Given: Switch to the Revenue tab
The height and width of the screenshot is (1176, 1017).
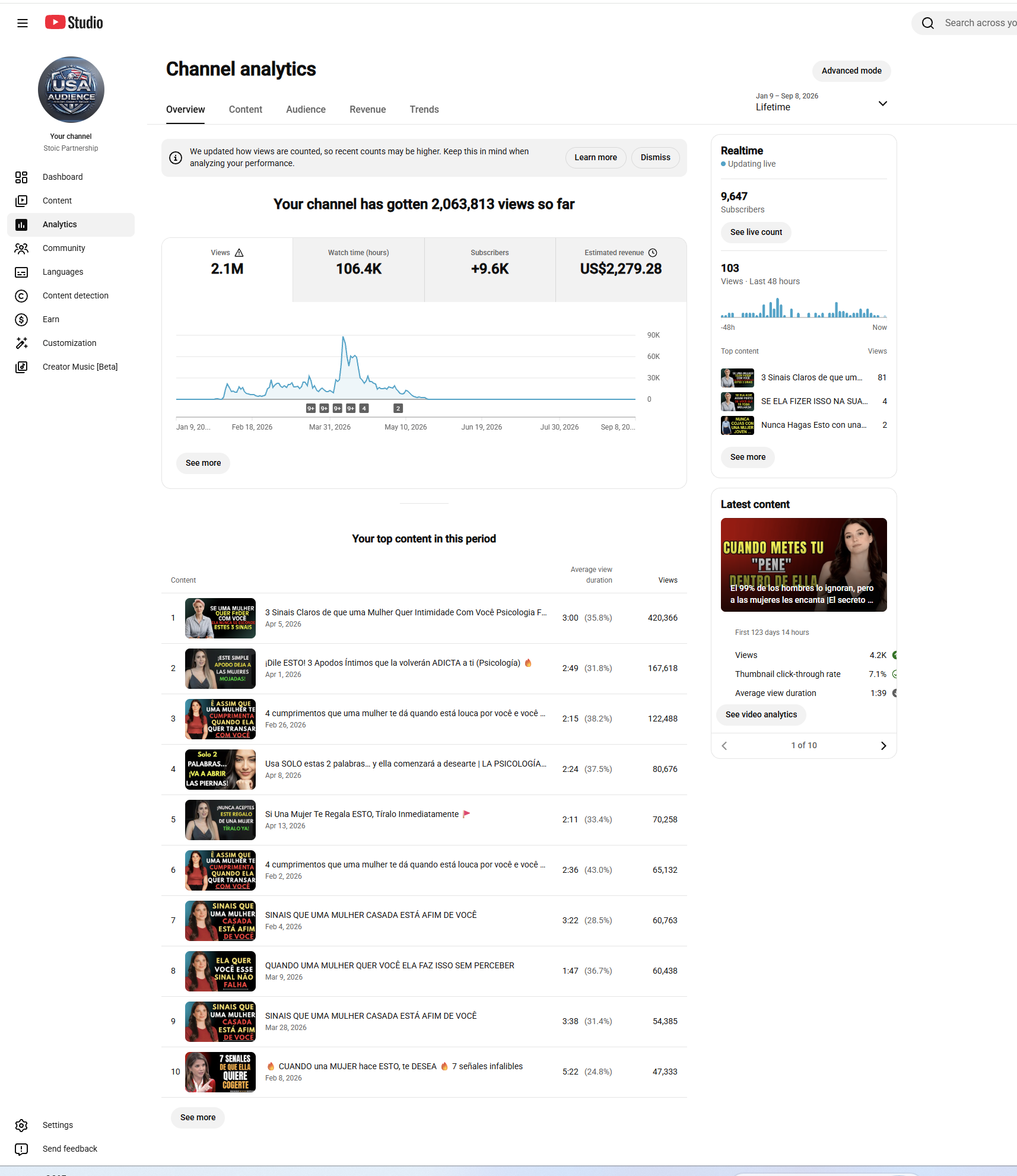Looking at the screenshot, I should point(368,109).
